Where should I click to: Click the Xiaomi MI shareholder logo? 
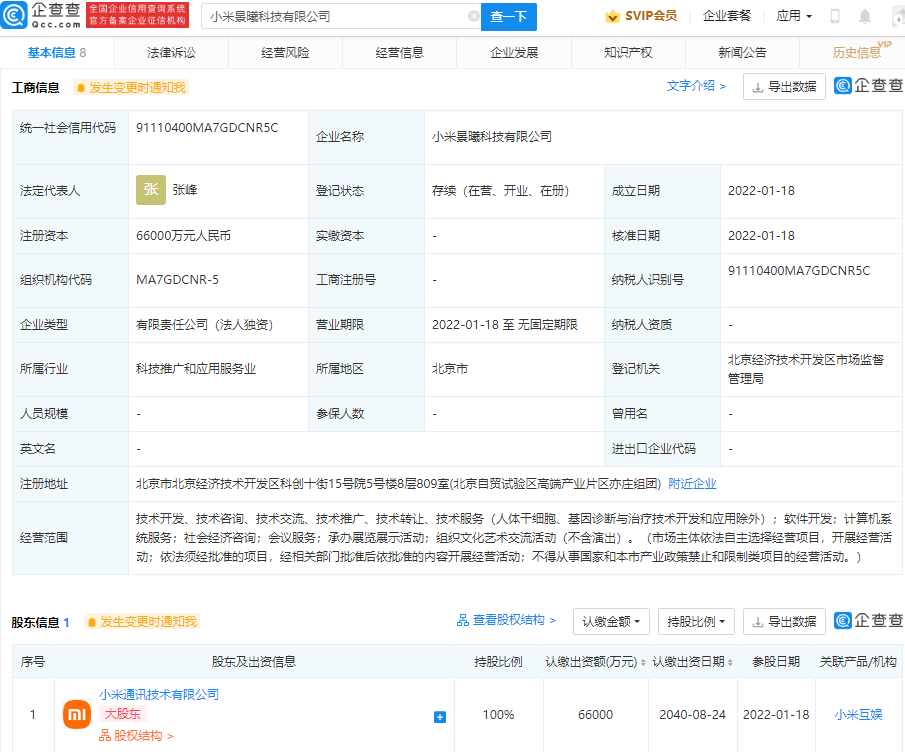pyautogui.click(x=77, y=714)
